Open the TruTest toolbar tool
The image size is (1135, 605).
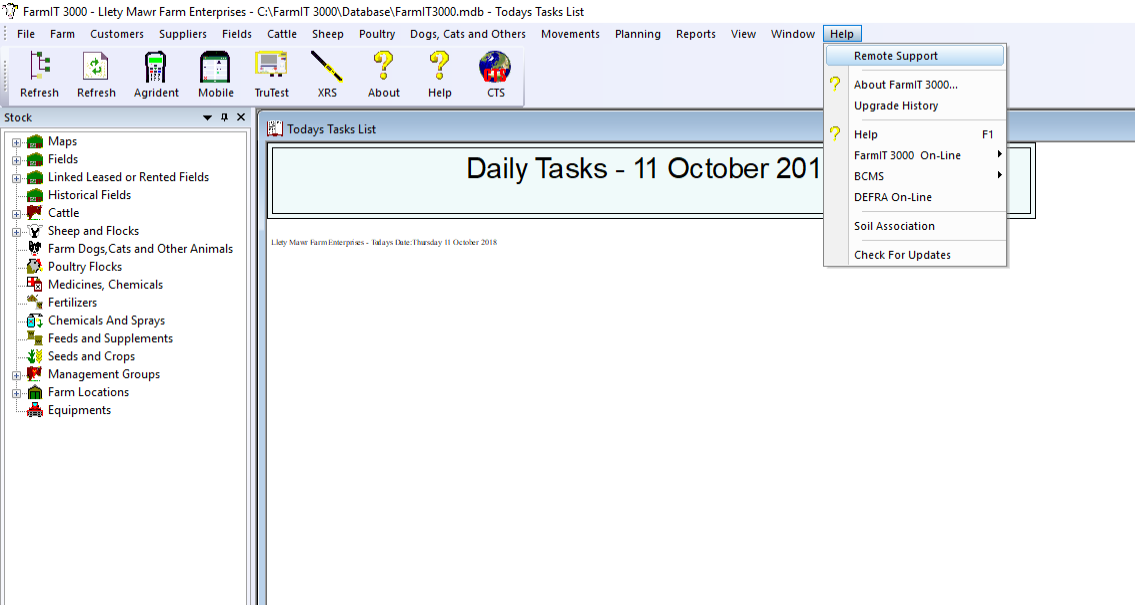271,75
